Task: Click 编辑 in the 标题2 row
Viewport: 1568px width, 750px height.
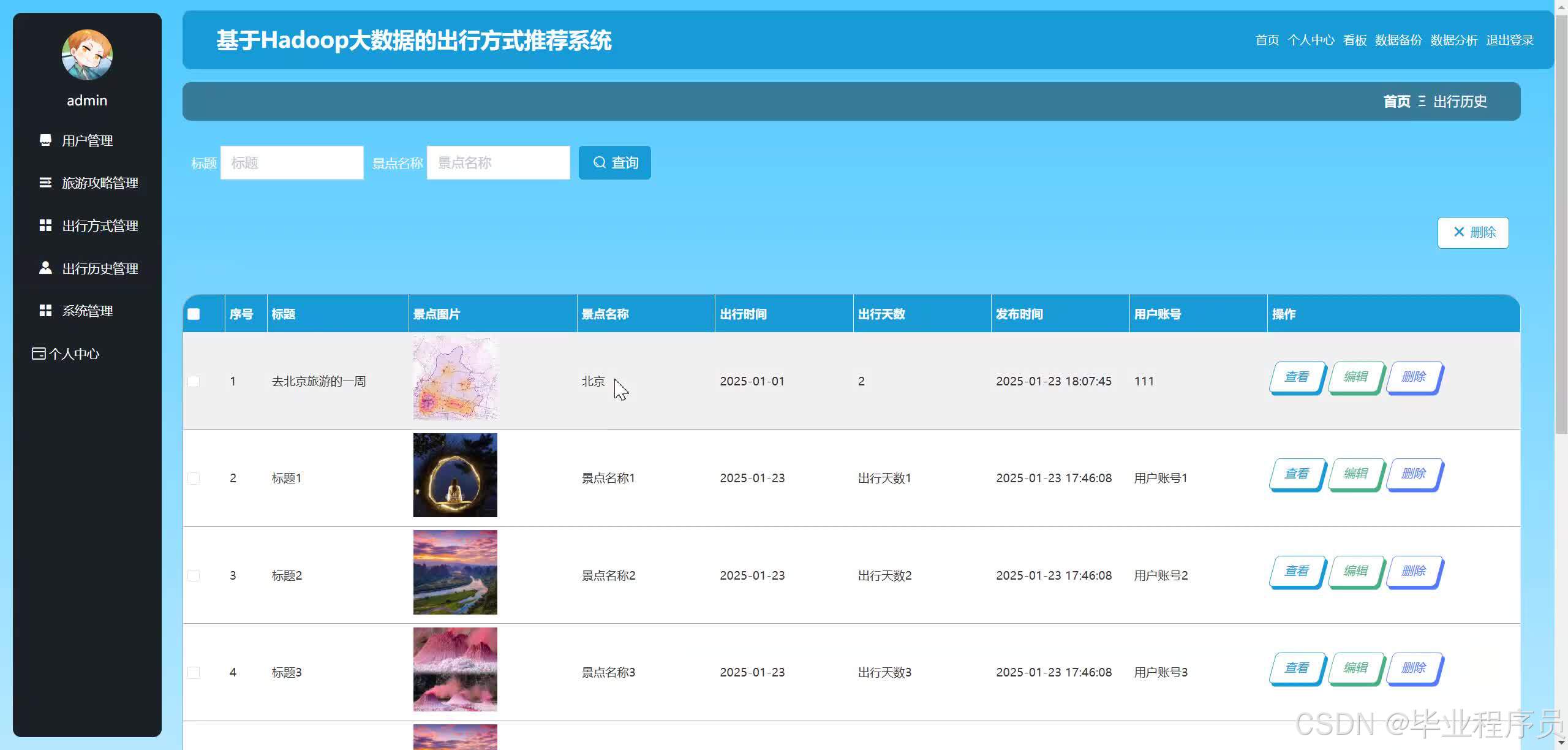Action: tap(1355, 572)
